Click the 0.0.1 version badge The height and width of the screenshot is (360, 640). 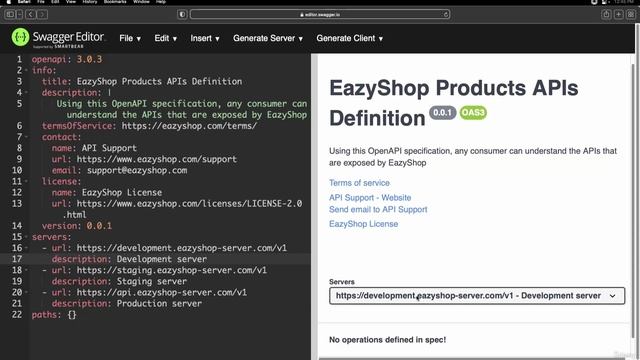click(442, 113)
